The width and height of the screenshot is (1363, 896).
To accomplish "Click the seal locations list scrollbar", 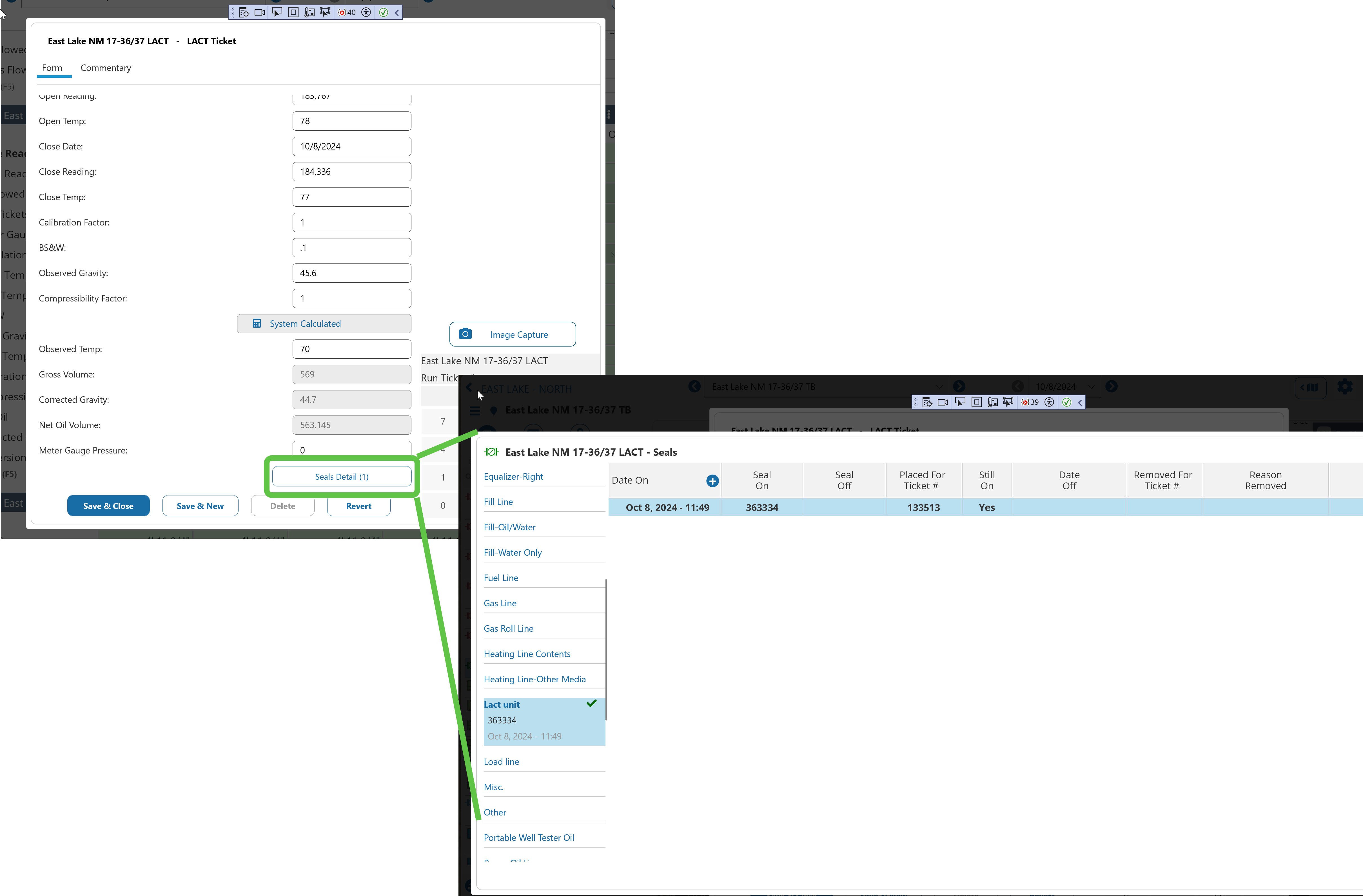I will click(x=606, y=649).
